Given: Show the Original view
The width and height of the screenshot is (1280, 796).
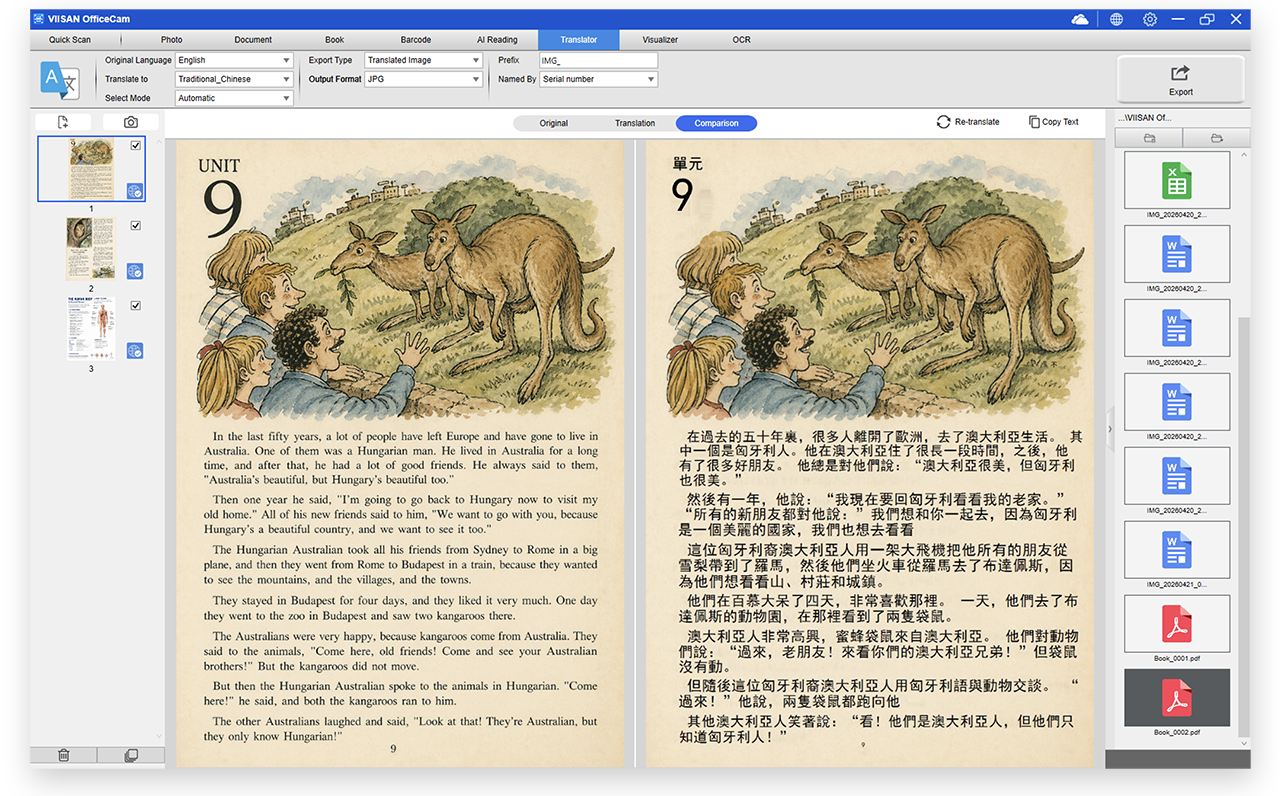Looking at the screenshot, I should pyautogui.click(x=554, y=123).
